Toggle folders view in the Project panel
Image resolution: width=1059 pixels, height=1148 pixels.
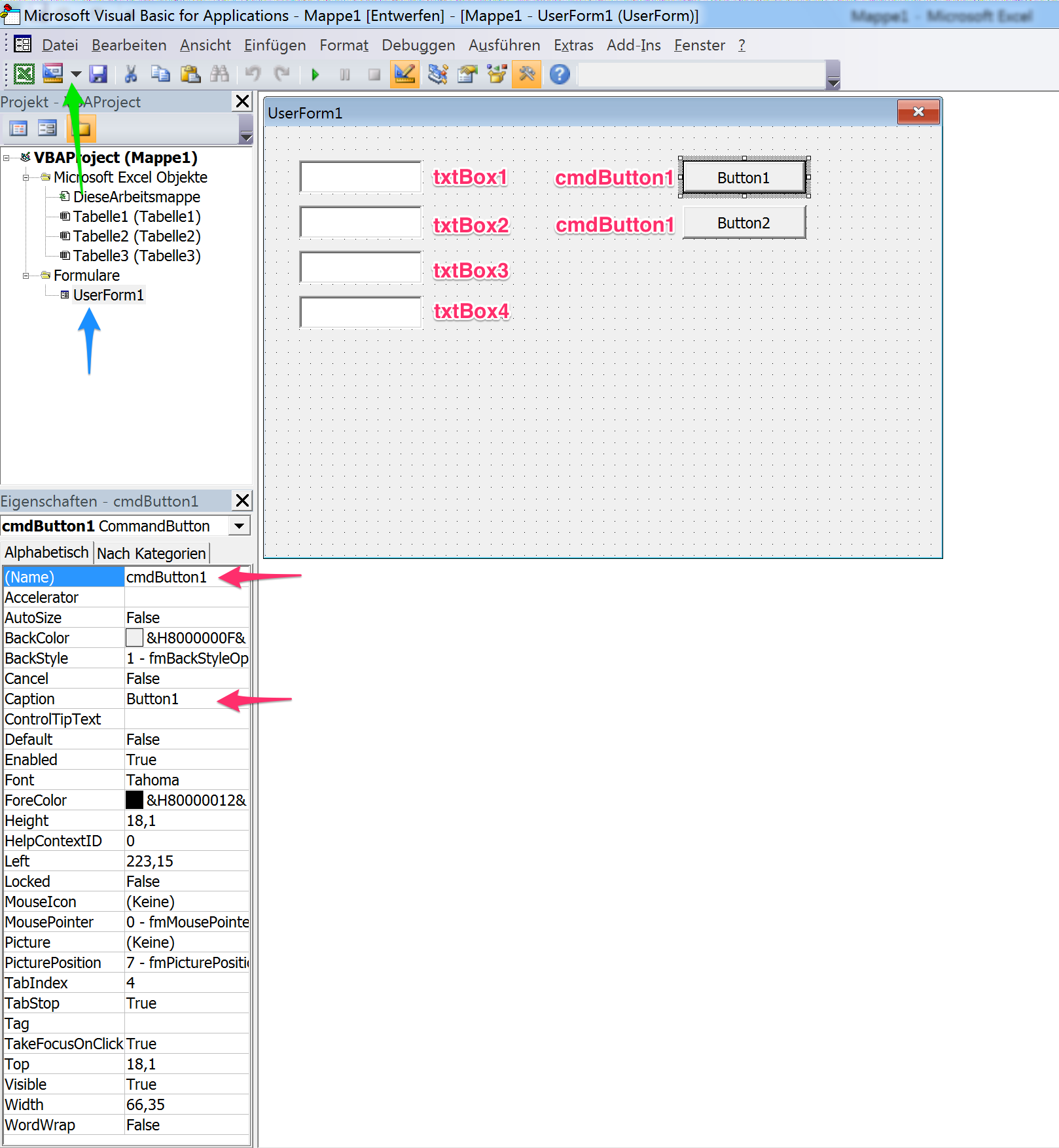tap(82, 128)
